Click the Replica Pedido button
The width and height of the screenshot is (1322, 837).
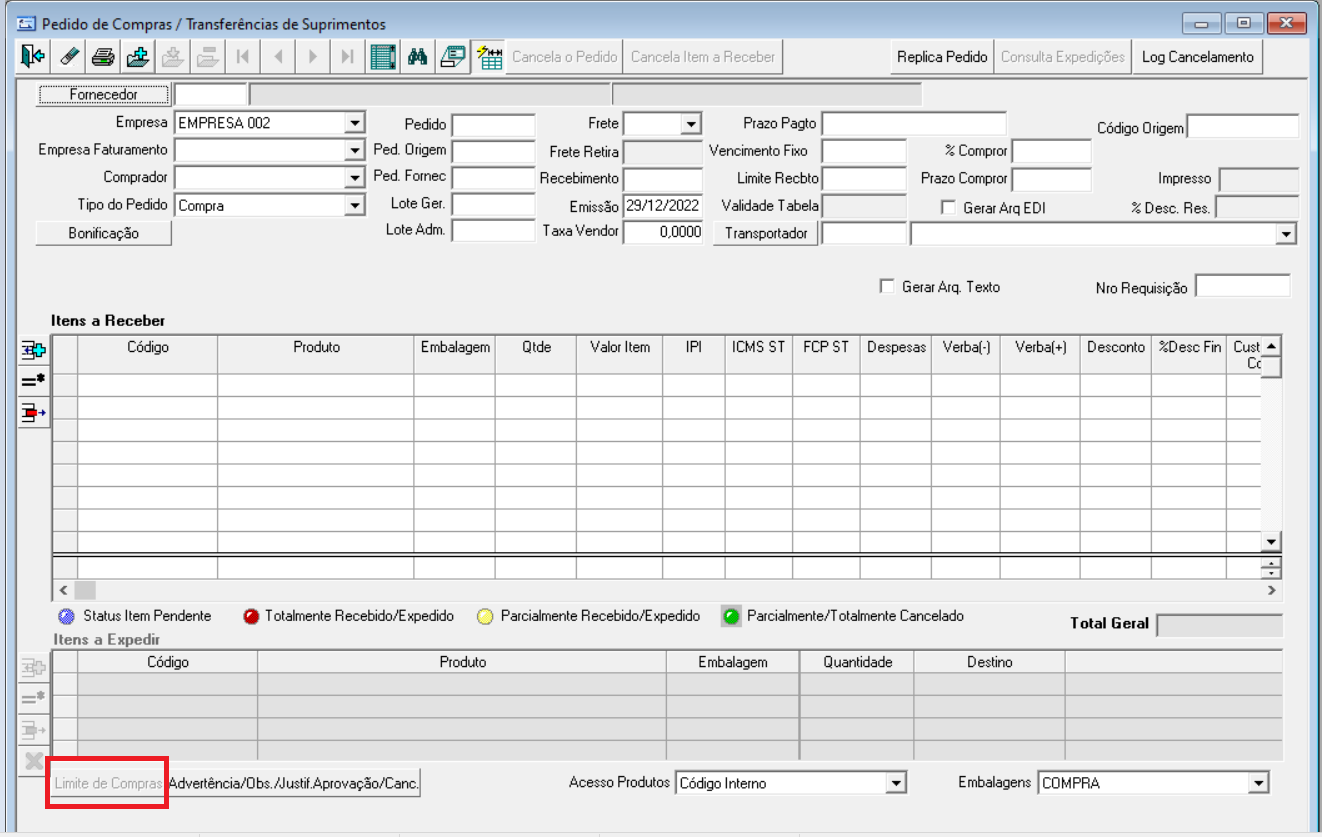click(x=942, y=57)
